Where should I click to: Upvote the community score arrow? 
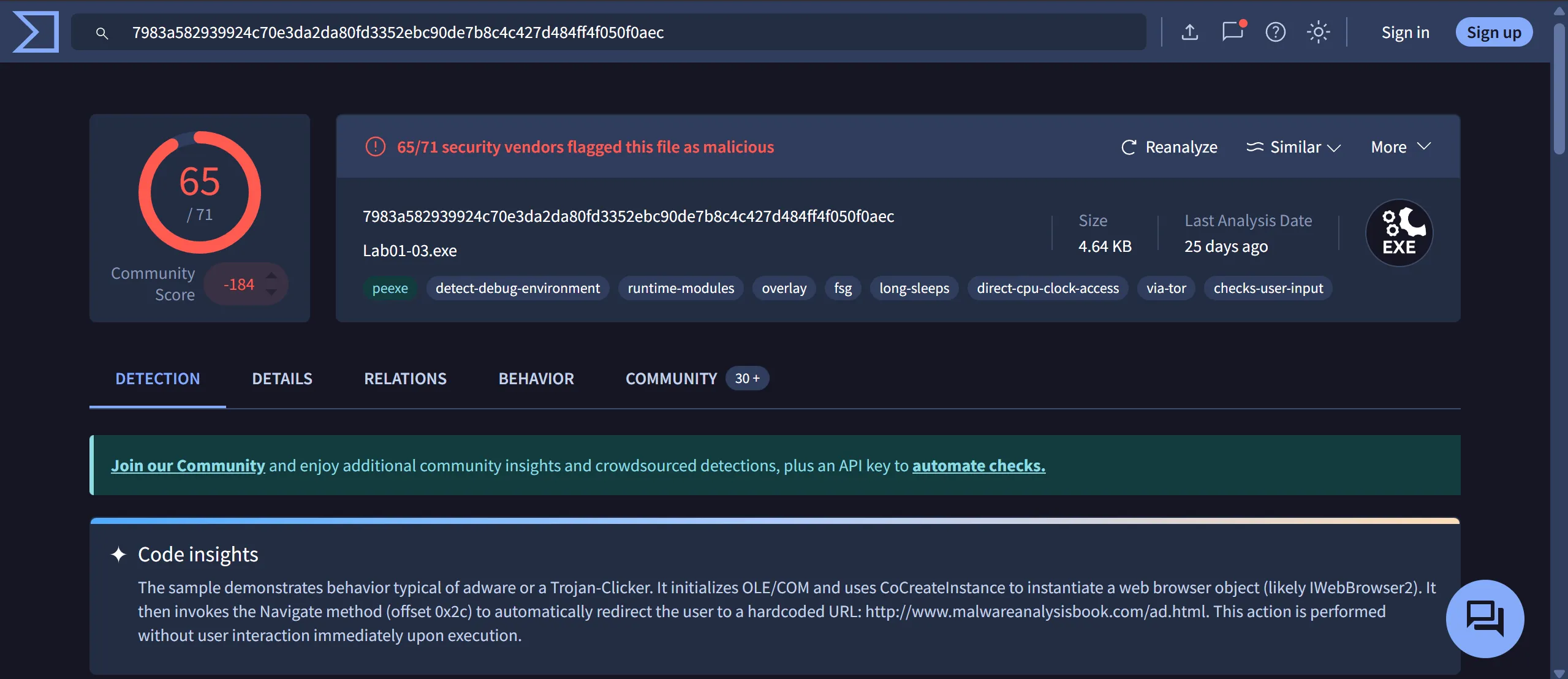tap(271, 276)
